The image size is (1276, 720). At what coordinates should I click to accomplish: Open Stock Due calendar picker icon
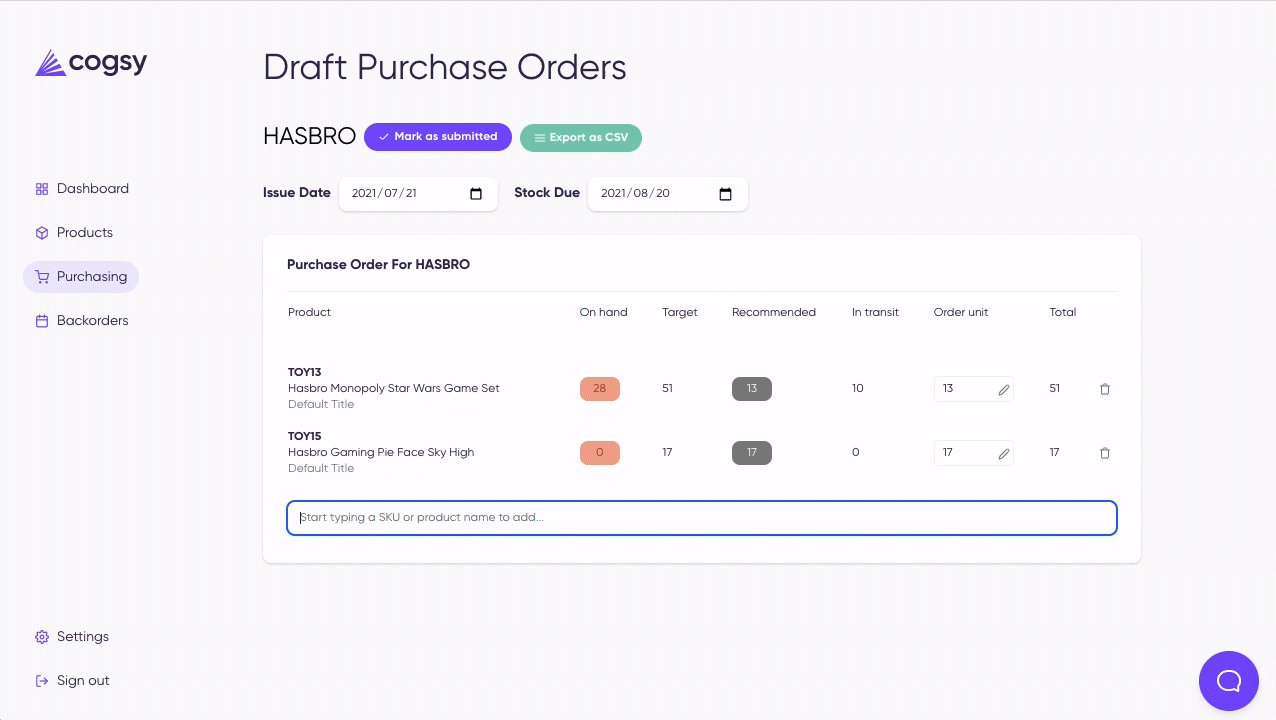point(726,194)
